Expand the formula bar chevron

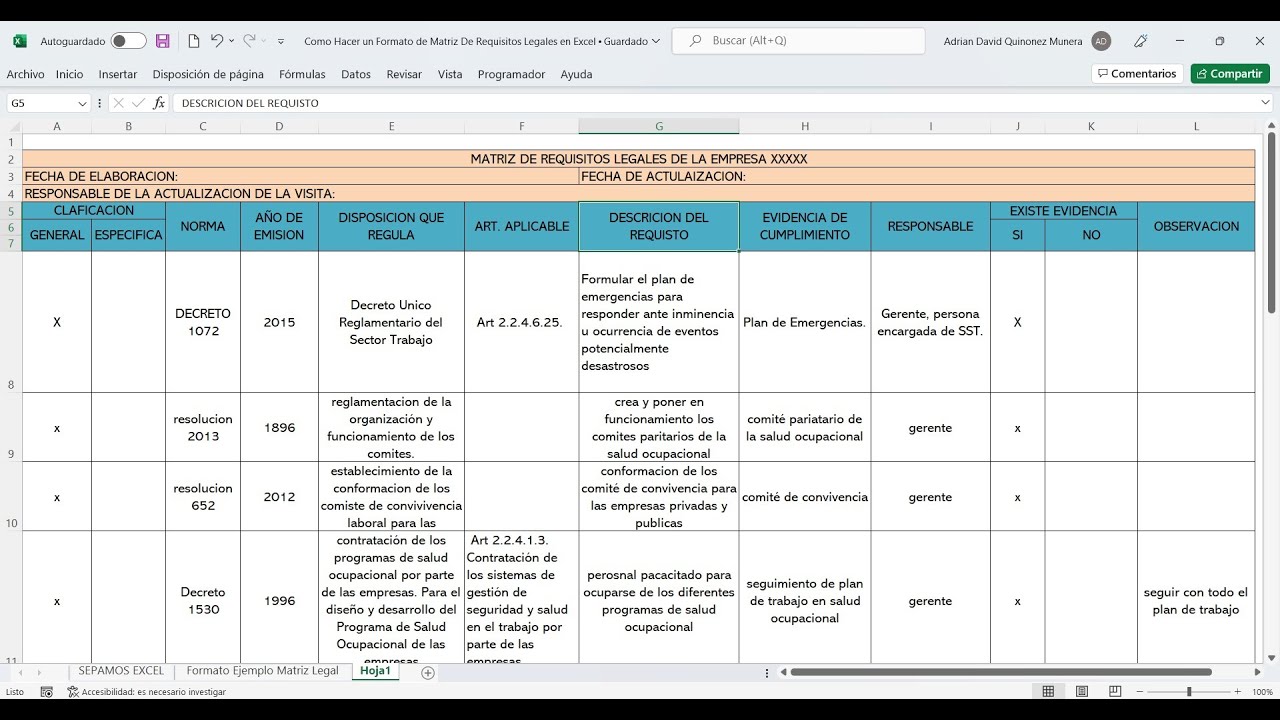click(1266, 102)
